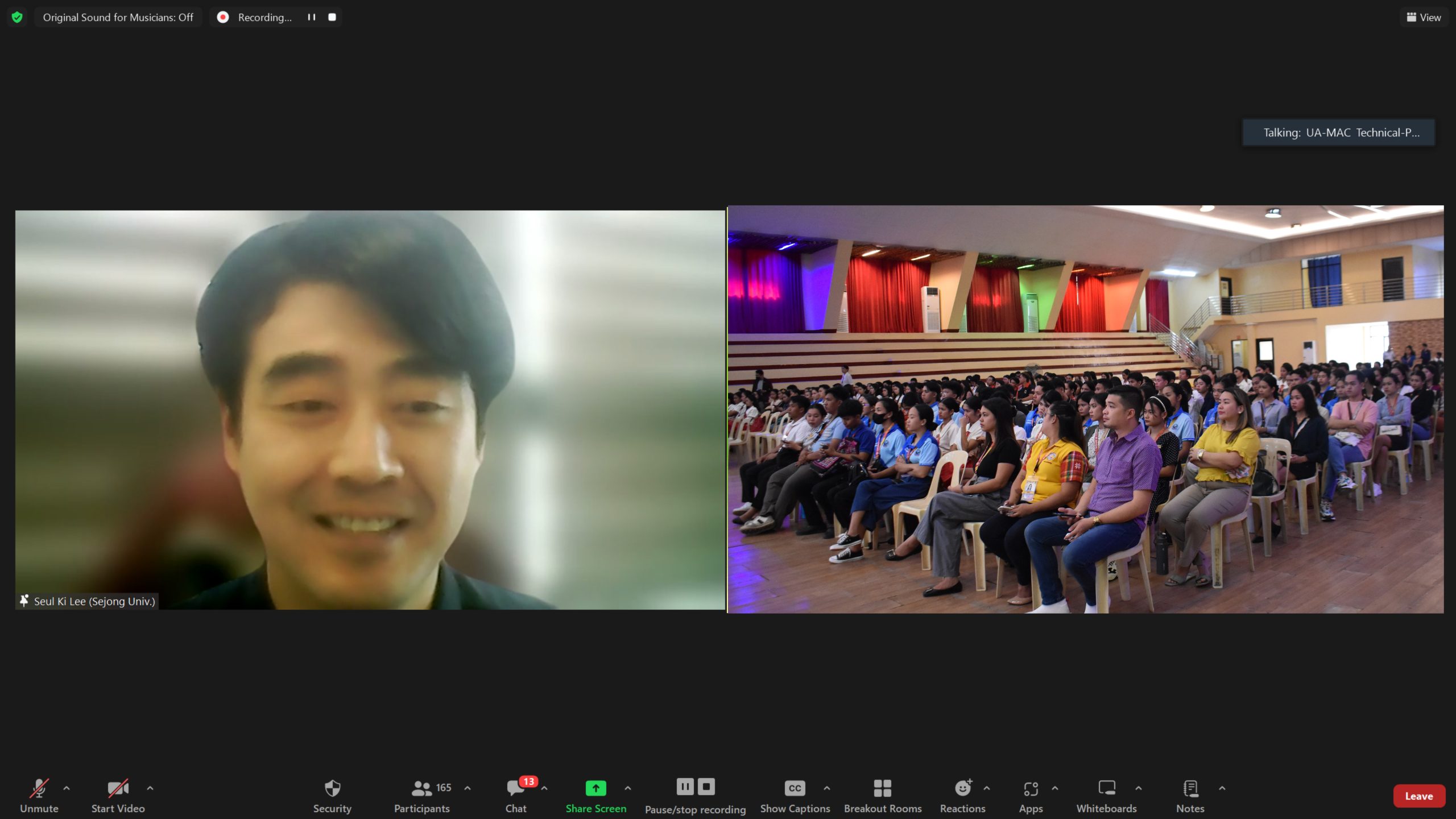The image size is (1456, 819).
Task: Expand whiteboards options chevron
Action: (1139, 788)
